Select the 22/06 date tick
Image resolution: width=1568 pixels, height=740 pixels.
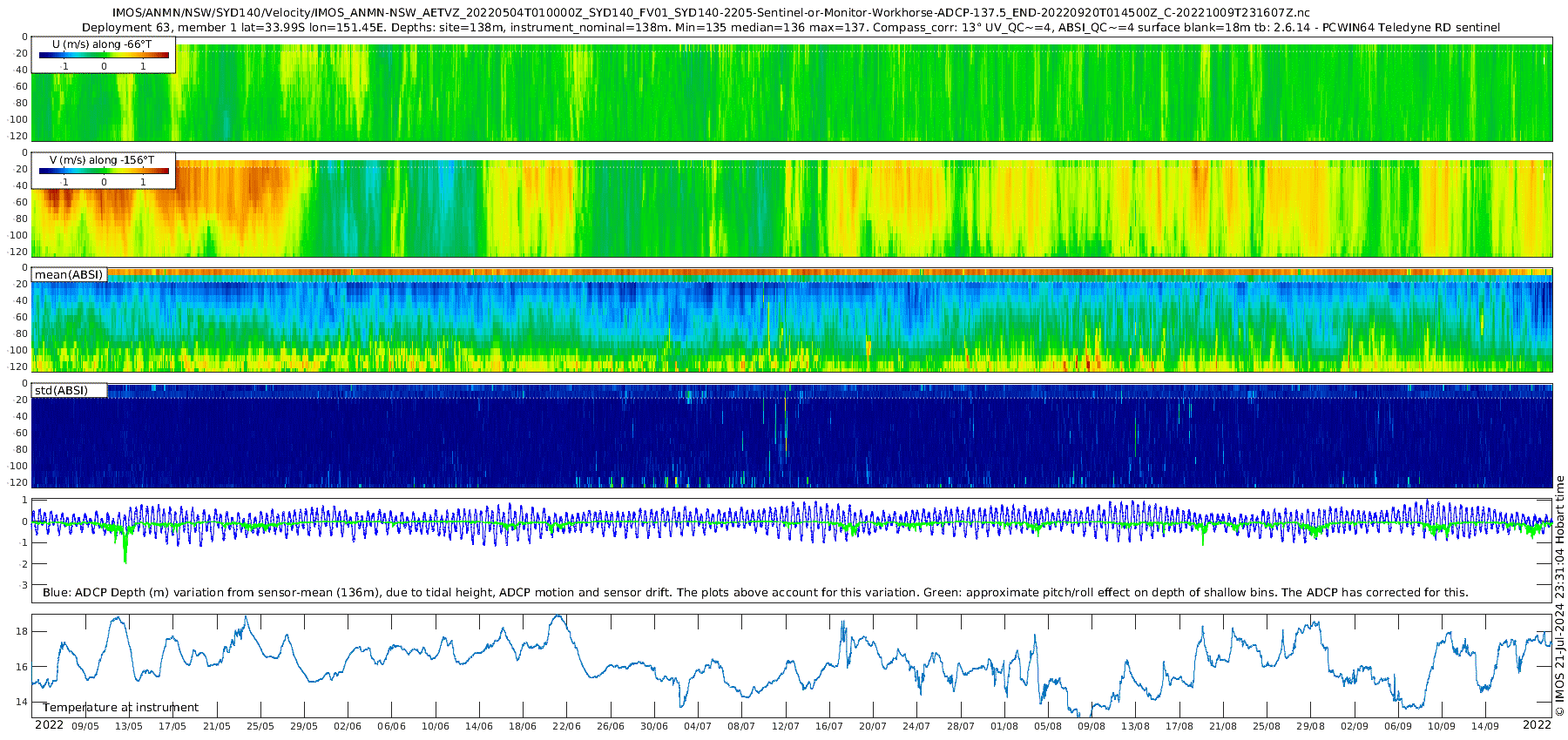point(566,726)
